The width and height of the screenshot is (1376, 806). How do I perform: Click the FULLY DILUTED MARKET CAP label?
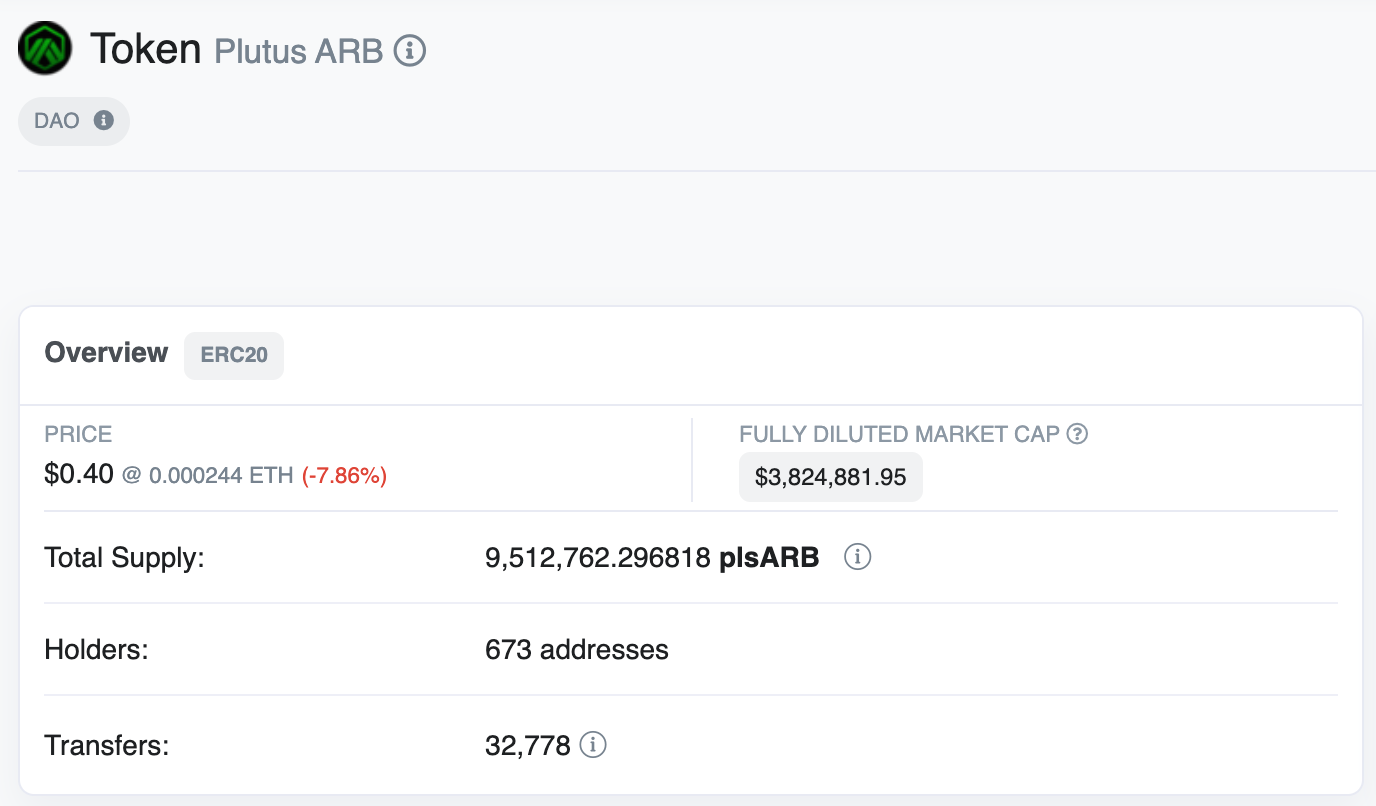(900, 434)
